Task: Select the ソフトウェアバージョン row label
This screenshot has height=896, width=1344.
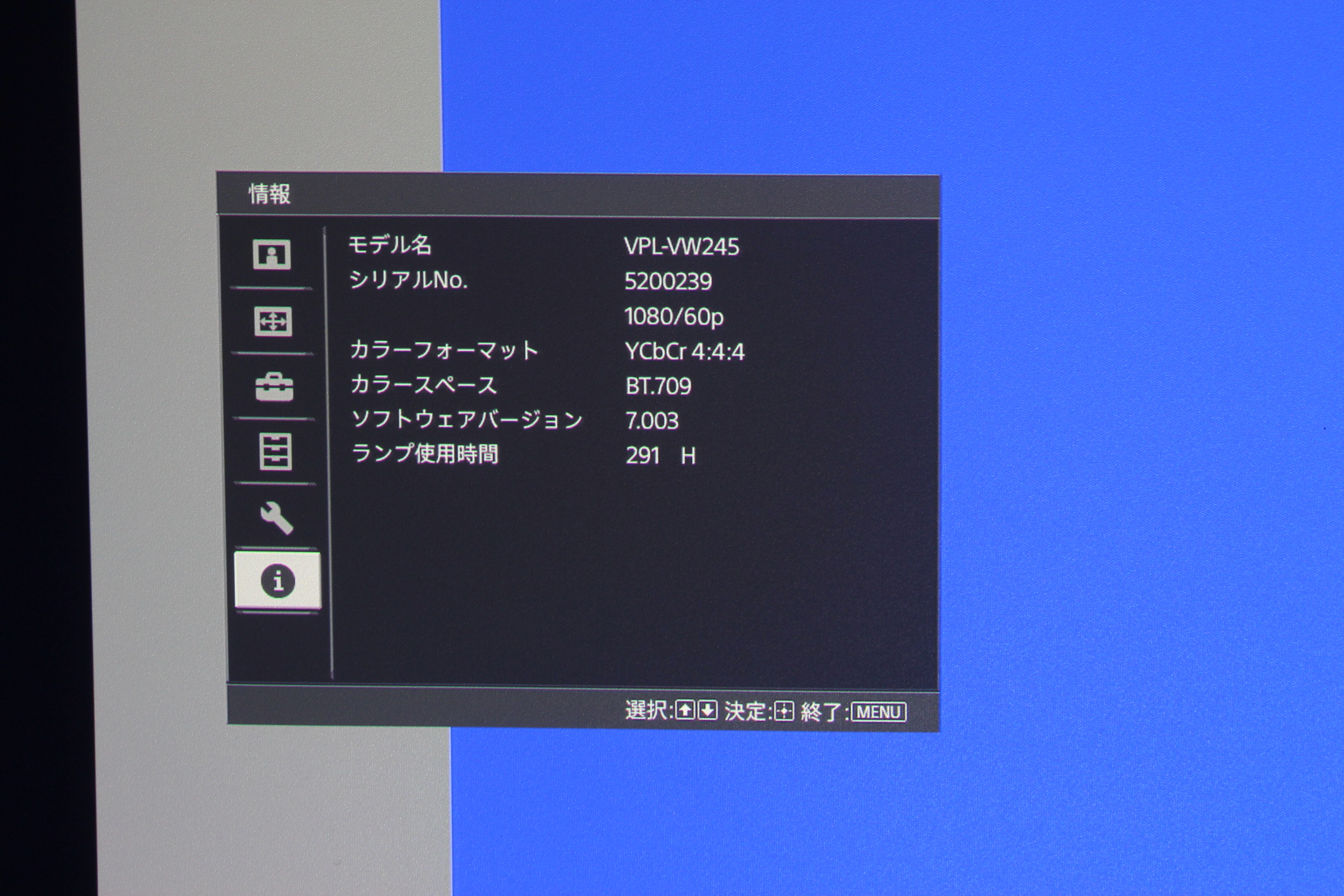Action: point(467,420)
